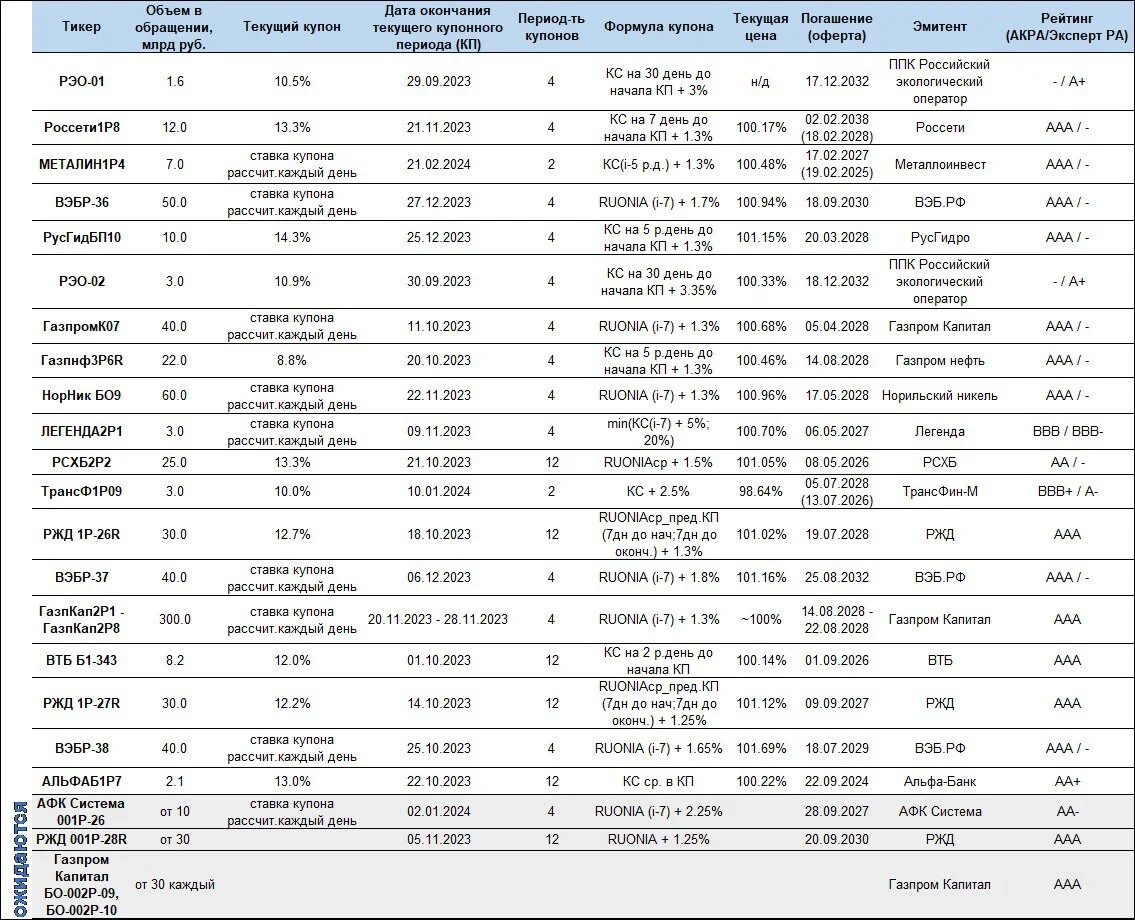Select the '20.11.2023 - 28.11.2023' date range

point(438,620)
